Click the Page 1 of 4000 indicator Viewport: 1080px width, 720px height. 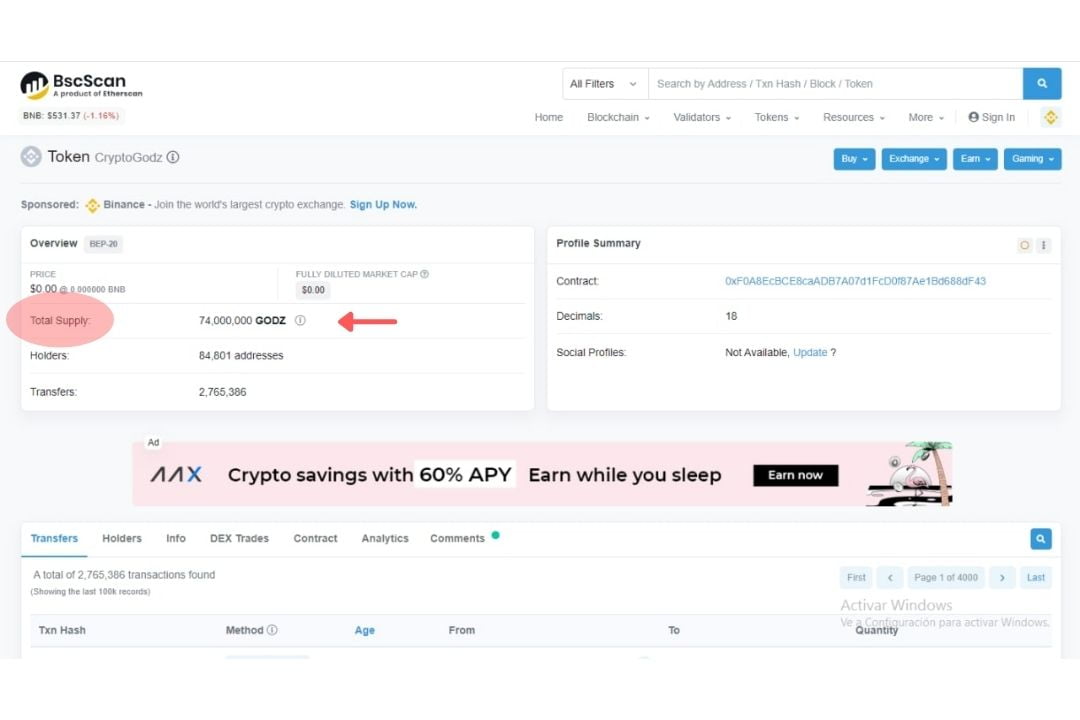946,577
